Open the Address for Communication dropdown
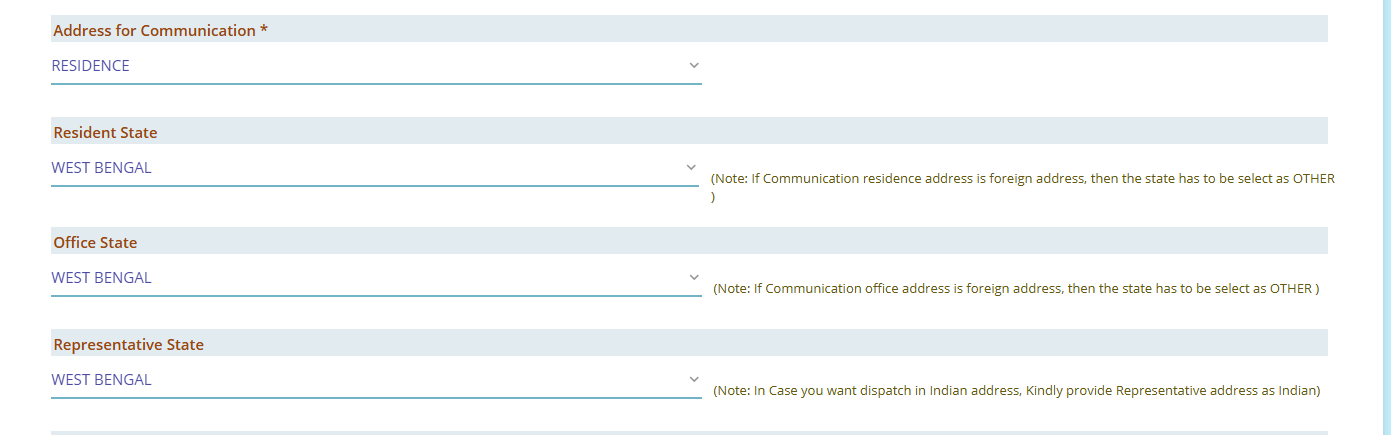Screen dimensions: 1391x435 pyautogui.click(x=376, y=67)
